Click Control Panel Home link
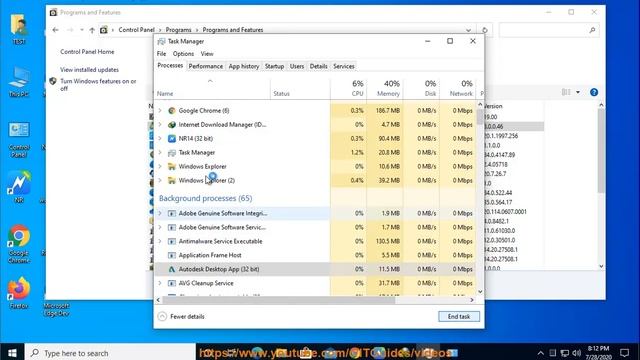This screenshot has height=360, width=640. pos(87,52)
